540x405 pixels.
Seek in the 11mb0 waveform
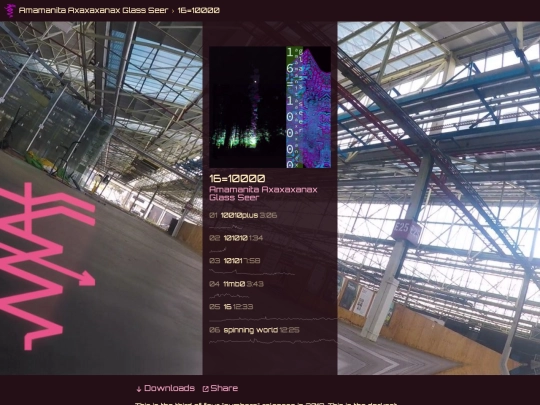tap(229, 295)
